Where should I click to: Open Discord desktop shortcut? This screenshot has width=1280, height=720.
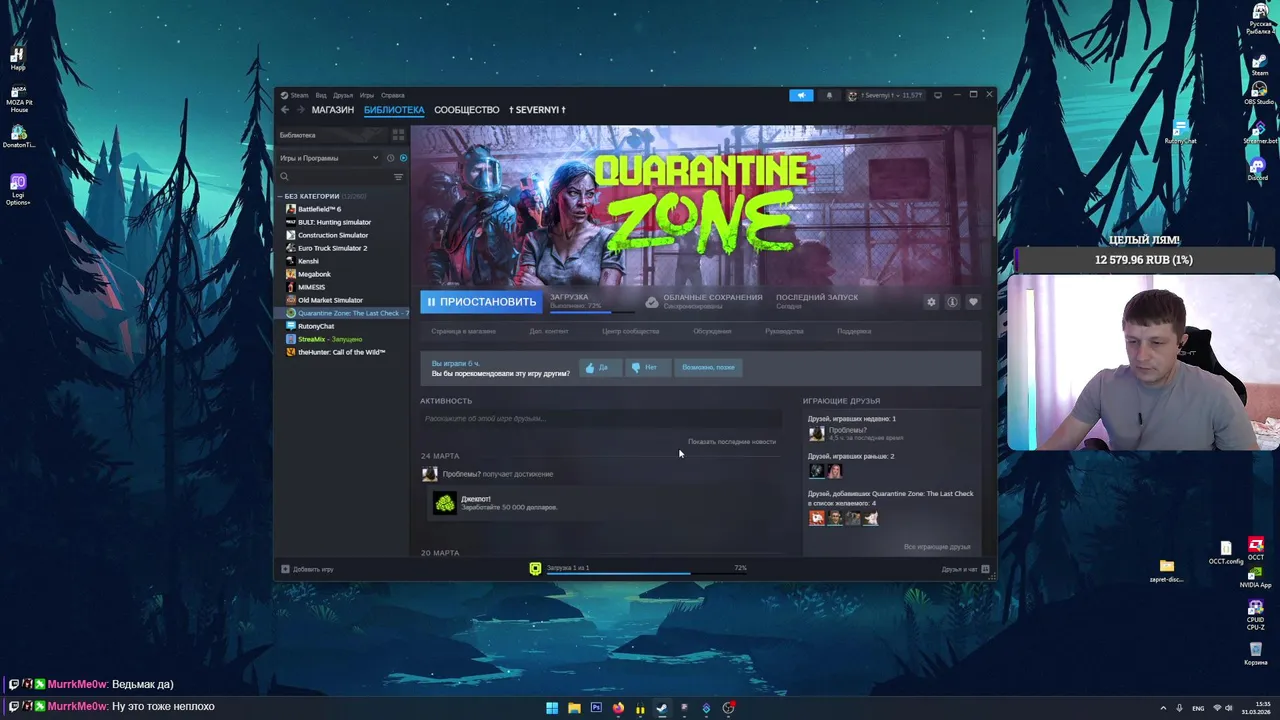(x=1258, y=168)
